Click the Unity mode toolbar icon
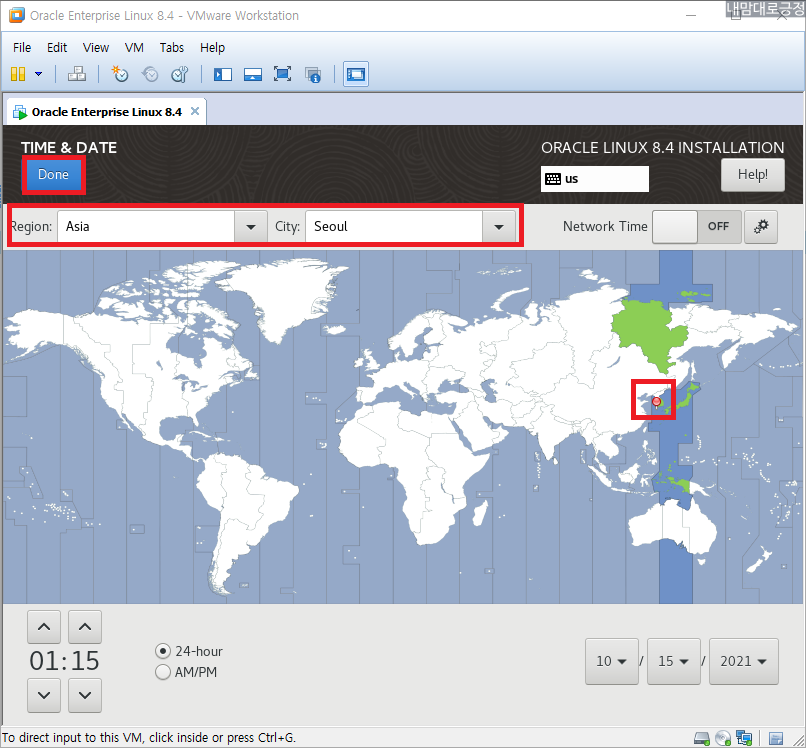 (313, 75)
